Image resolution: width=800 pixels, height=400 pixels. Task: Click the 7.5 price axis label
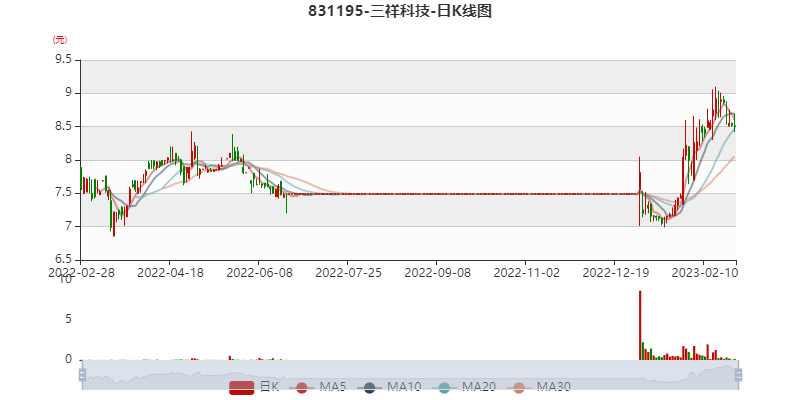point(65,193)
